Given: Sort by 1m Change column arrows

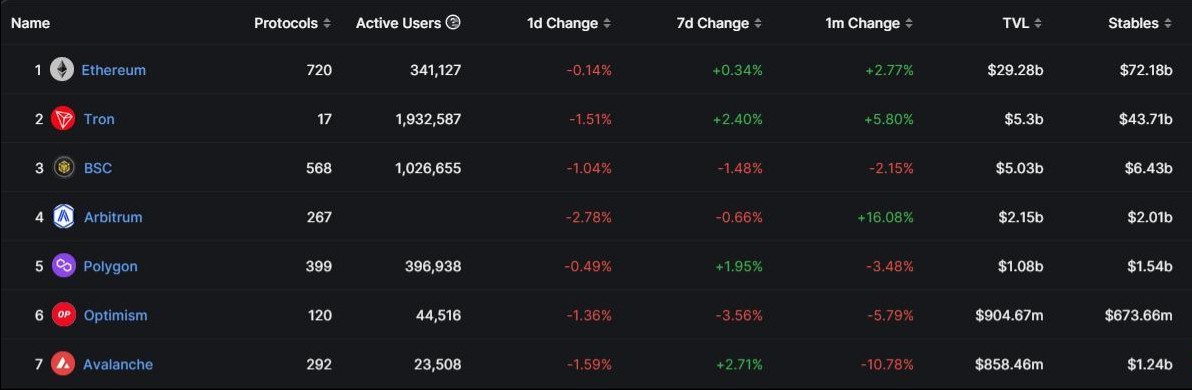Looking at the screenshot, I should [908, 24].
